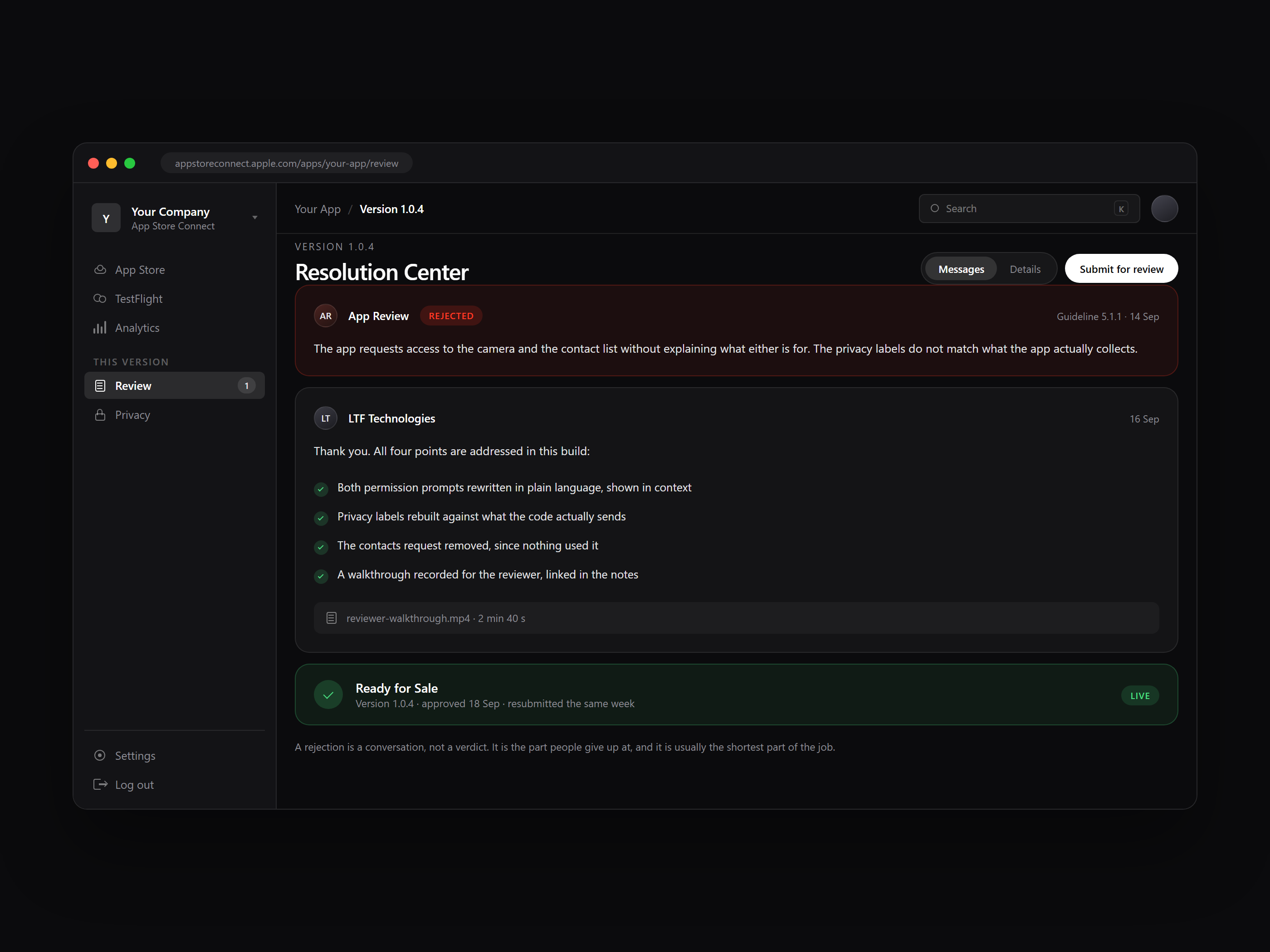Switch to the Details tab

(1025, 269)
